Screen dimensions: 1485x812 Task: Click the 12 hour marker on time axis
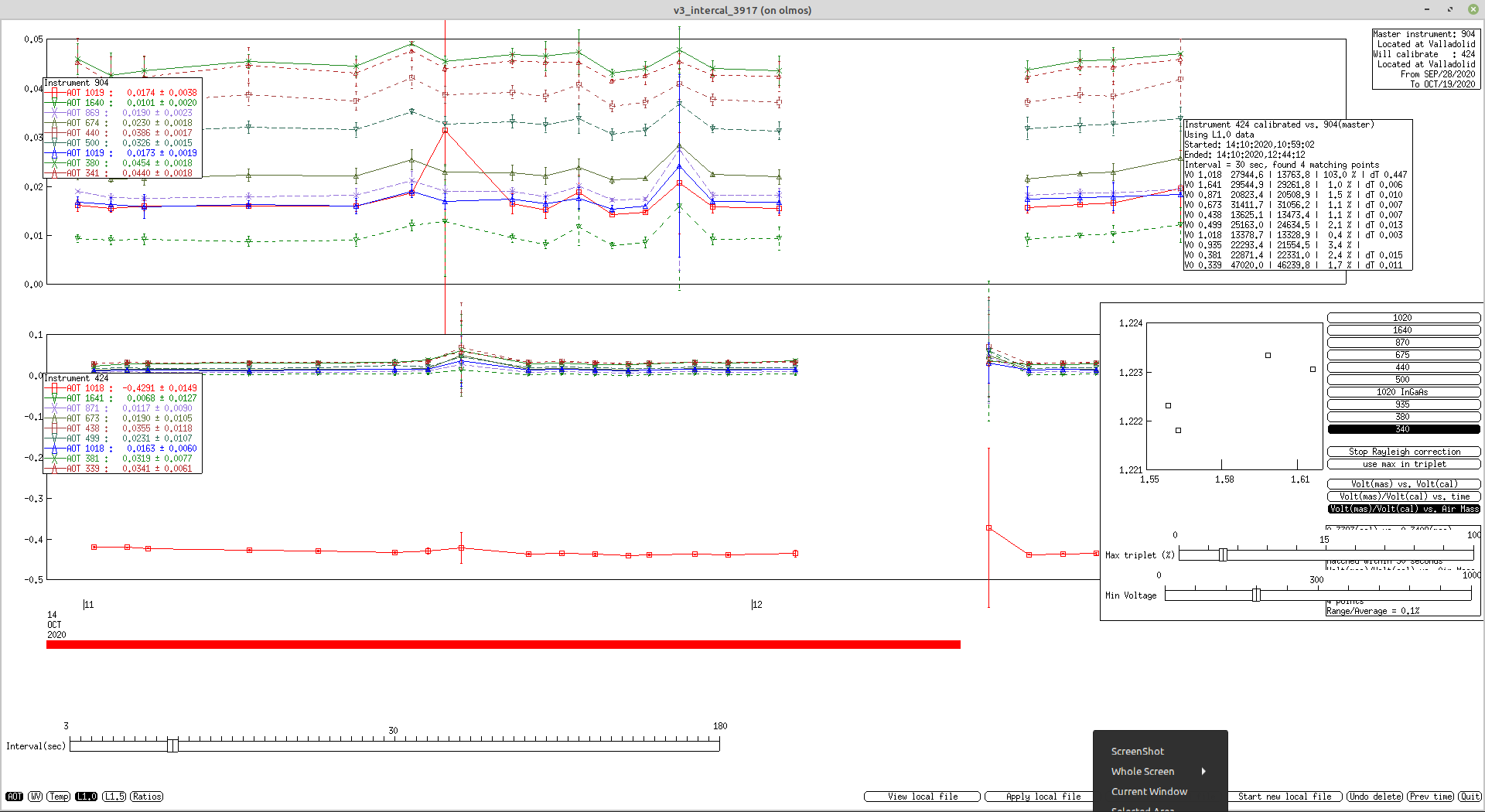[x=756, y=605]
